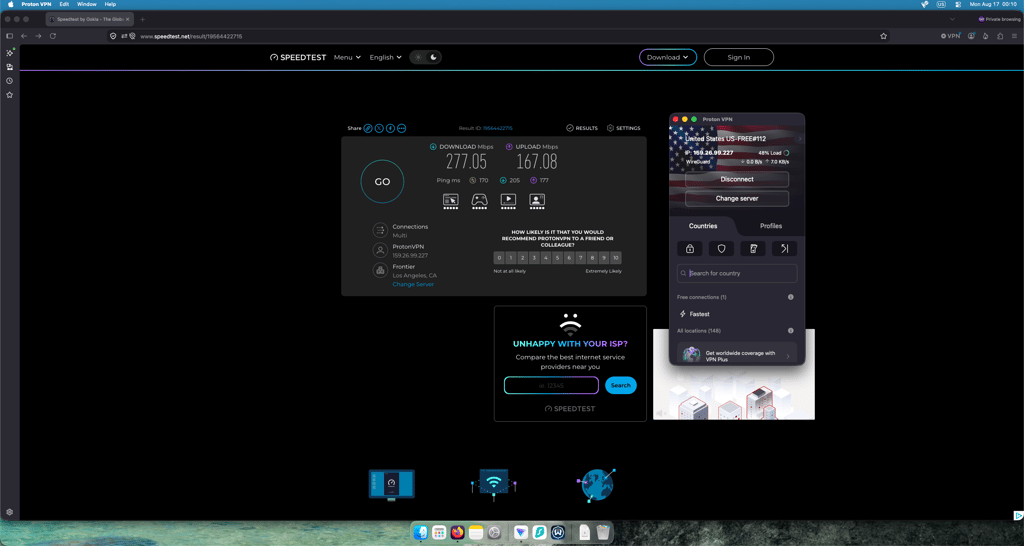The image size is (1024, 546).
Task: Click Change server in Proton VPN
Action: pos(737,199)
